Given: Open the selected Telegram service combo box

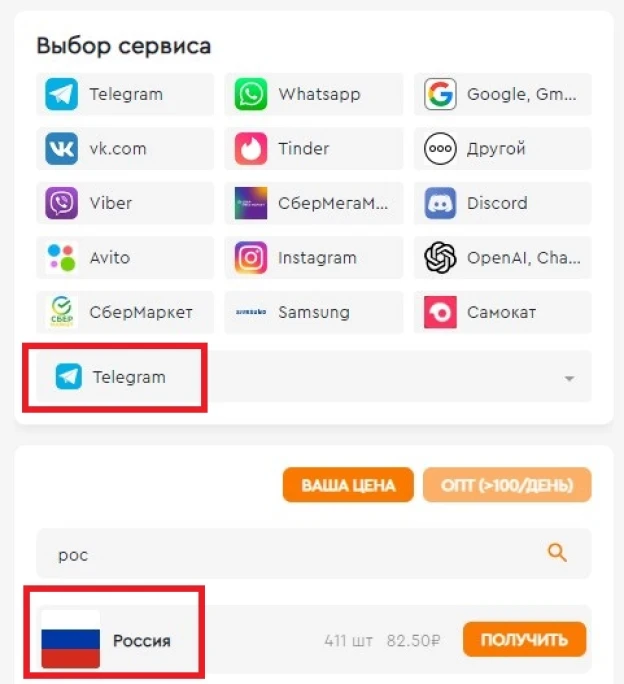Looking at the screenshot, I should 314,376.
